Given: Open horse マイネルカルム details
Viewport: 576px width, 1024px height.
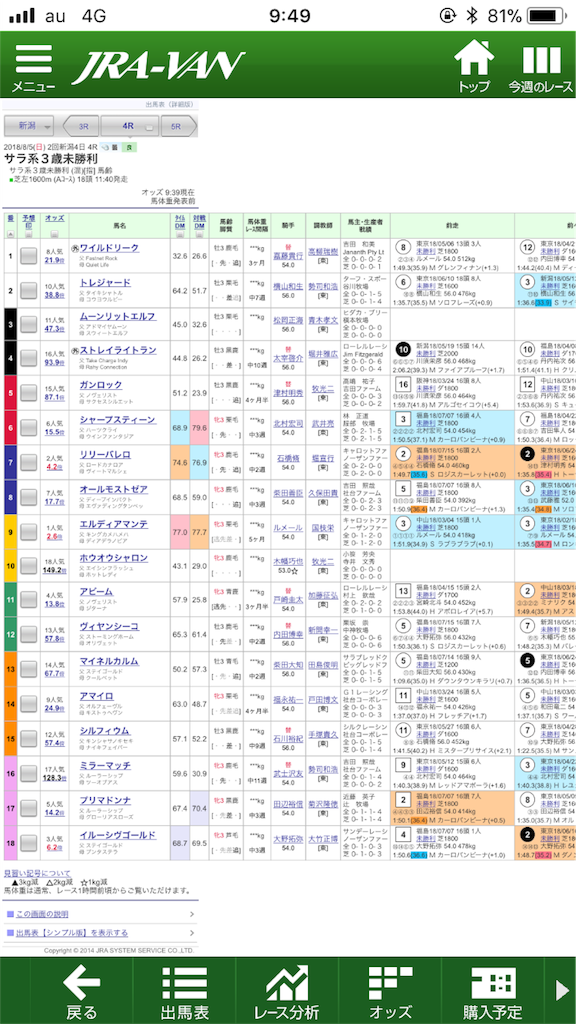Looking at the screenshot, I should 108,661.
